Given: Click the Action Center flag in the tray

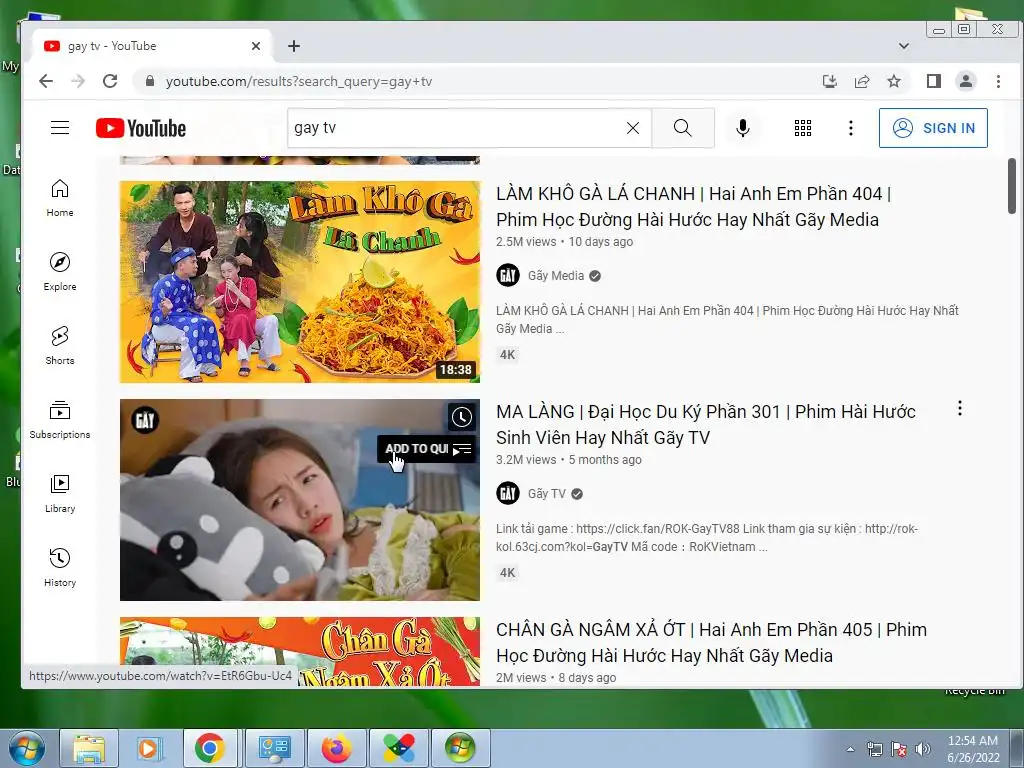Looking at the screenshot, I should coord(899,749).
